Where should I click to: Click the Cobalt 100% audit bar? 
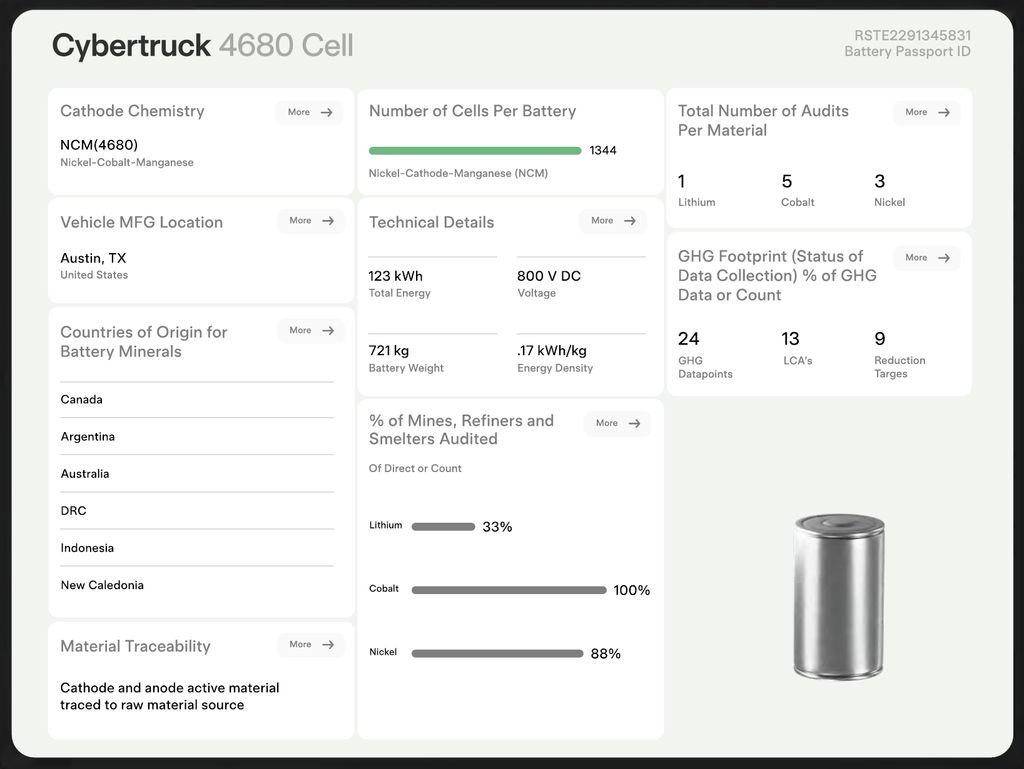pos(509,590)
